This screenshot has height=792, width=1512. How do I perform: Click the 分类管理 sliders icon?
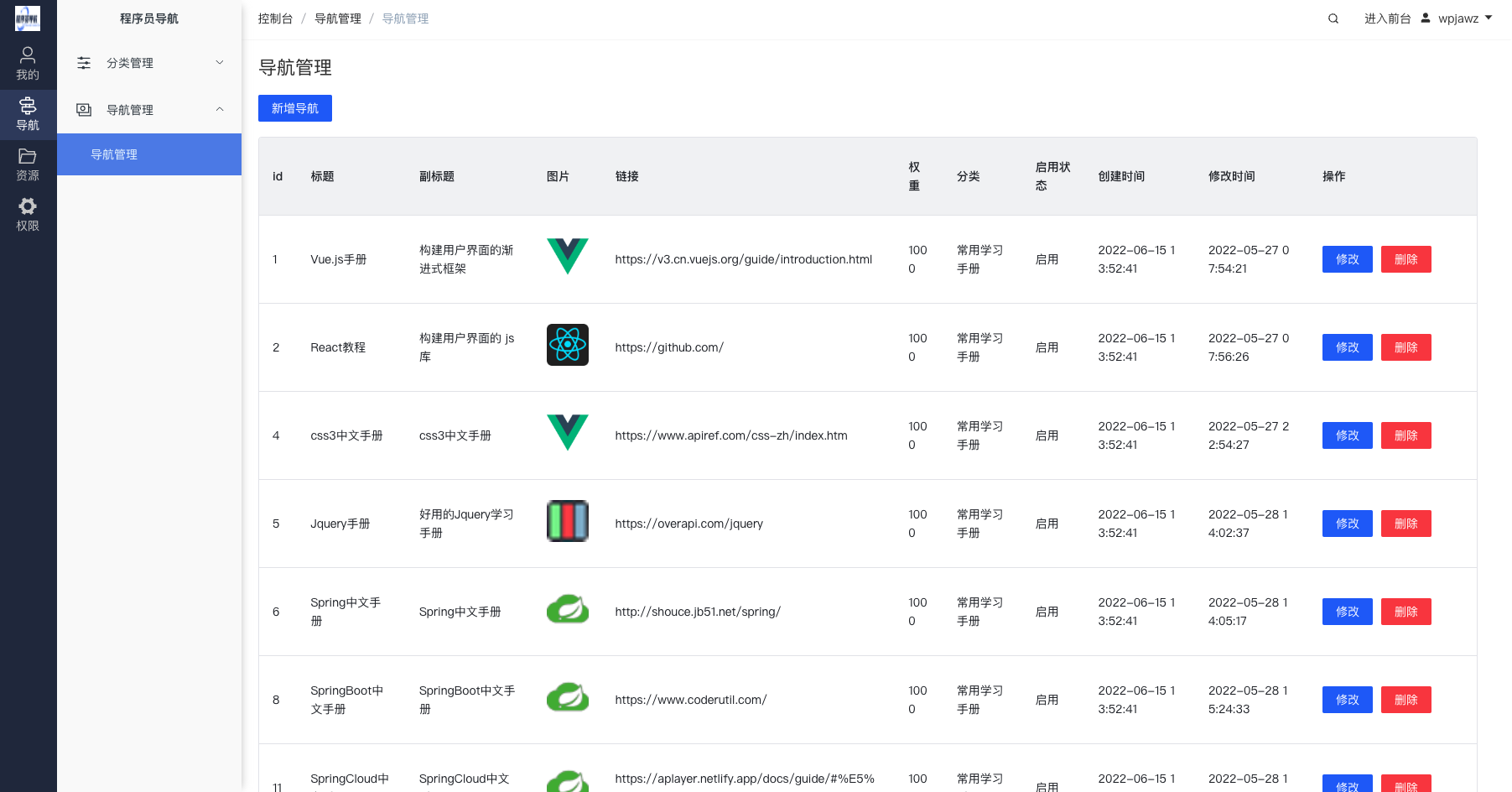pos(84,63)
